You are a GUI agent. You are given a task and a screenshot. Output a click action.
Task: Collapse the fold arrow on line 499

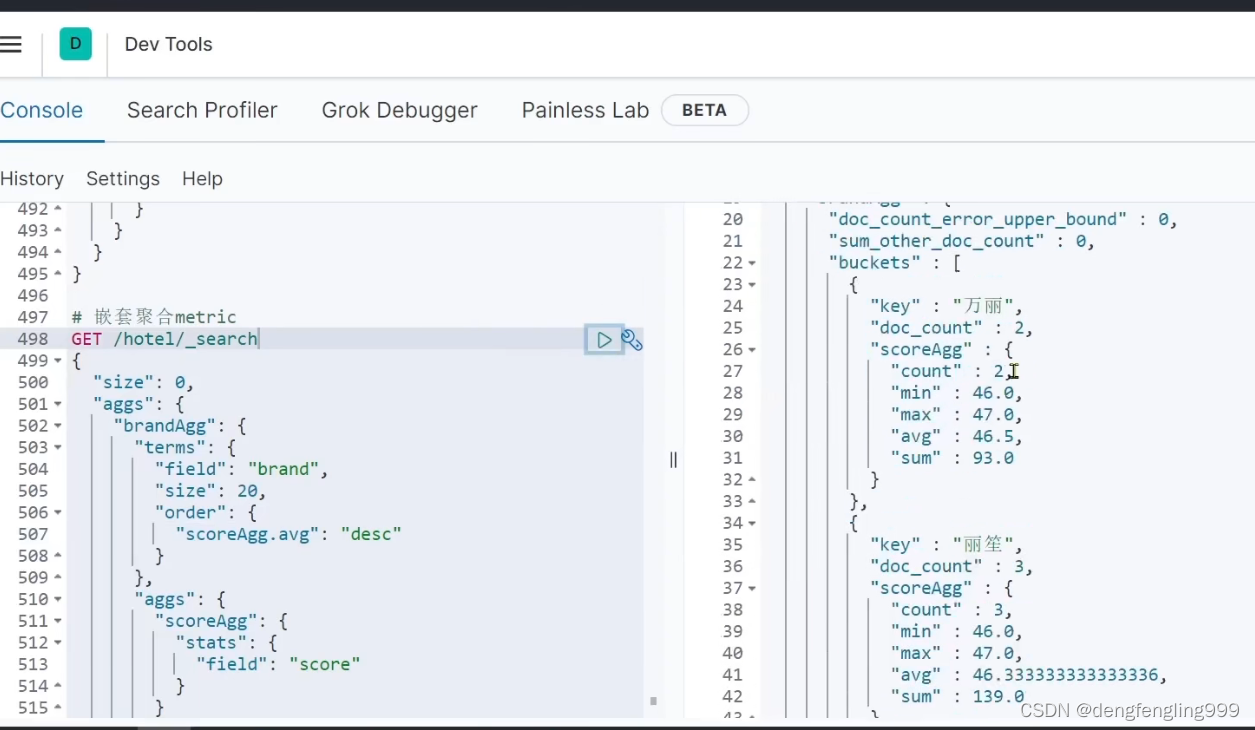pyautogui.click(x=57, y=361)
